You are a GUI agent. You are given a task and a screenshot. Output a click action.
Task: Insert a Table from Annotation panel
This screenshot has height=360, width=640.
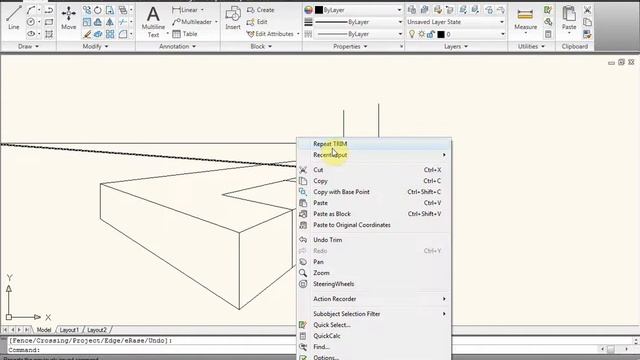click(185, 34)
